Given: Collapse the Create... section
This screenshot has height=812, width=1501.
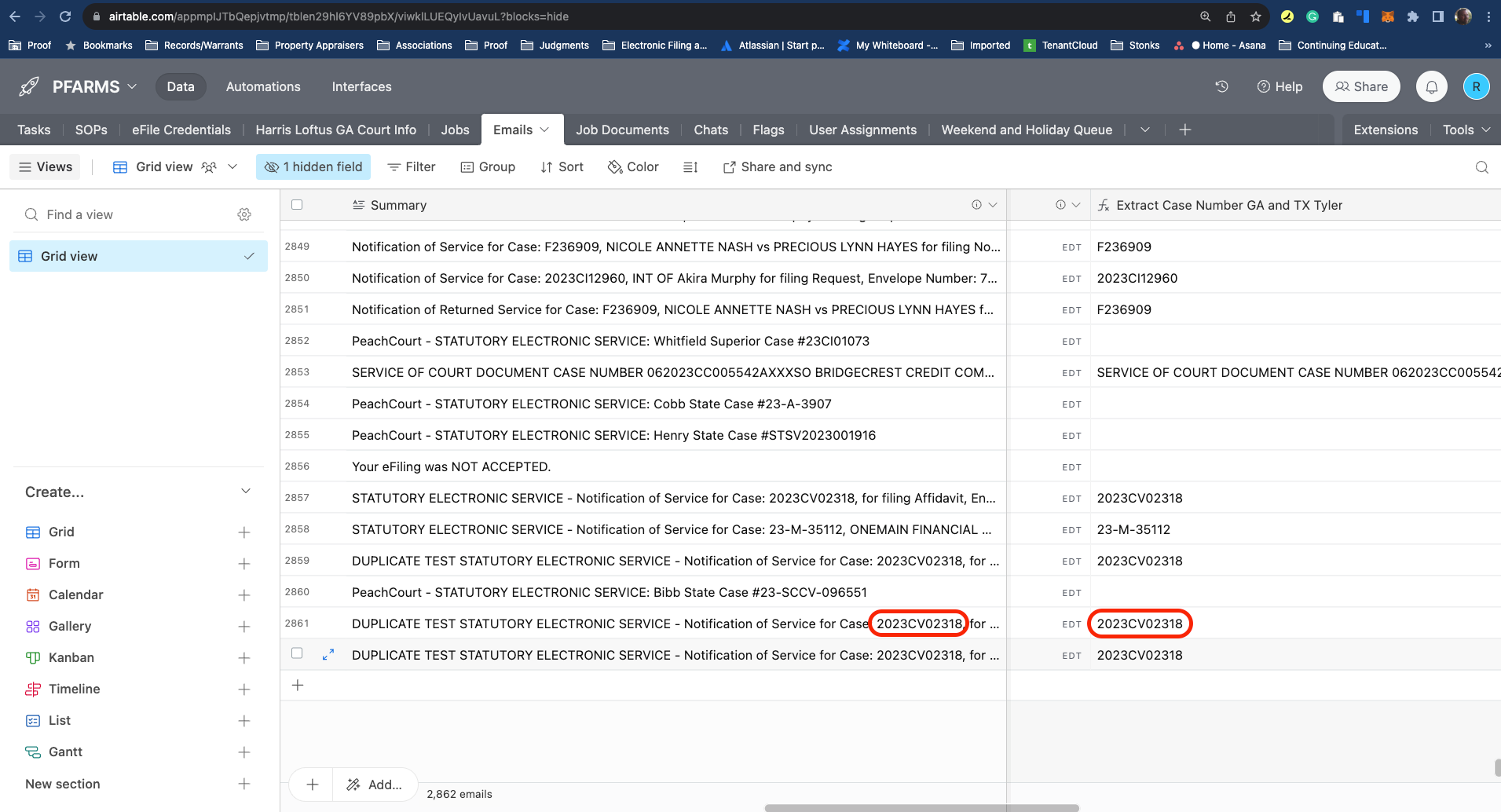Looking at the screenshot, I should pyautogui.click(x=246, y=492).
